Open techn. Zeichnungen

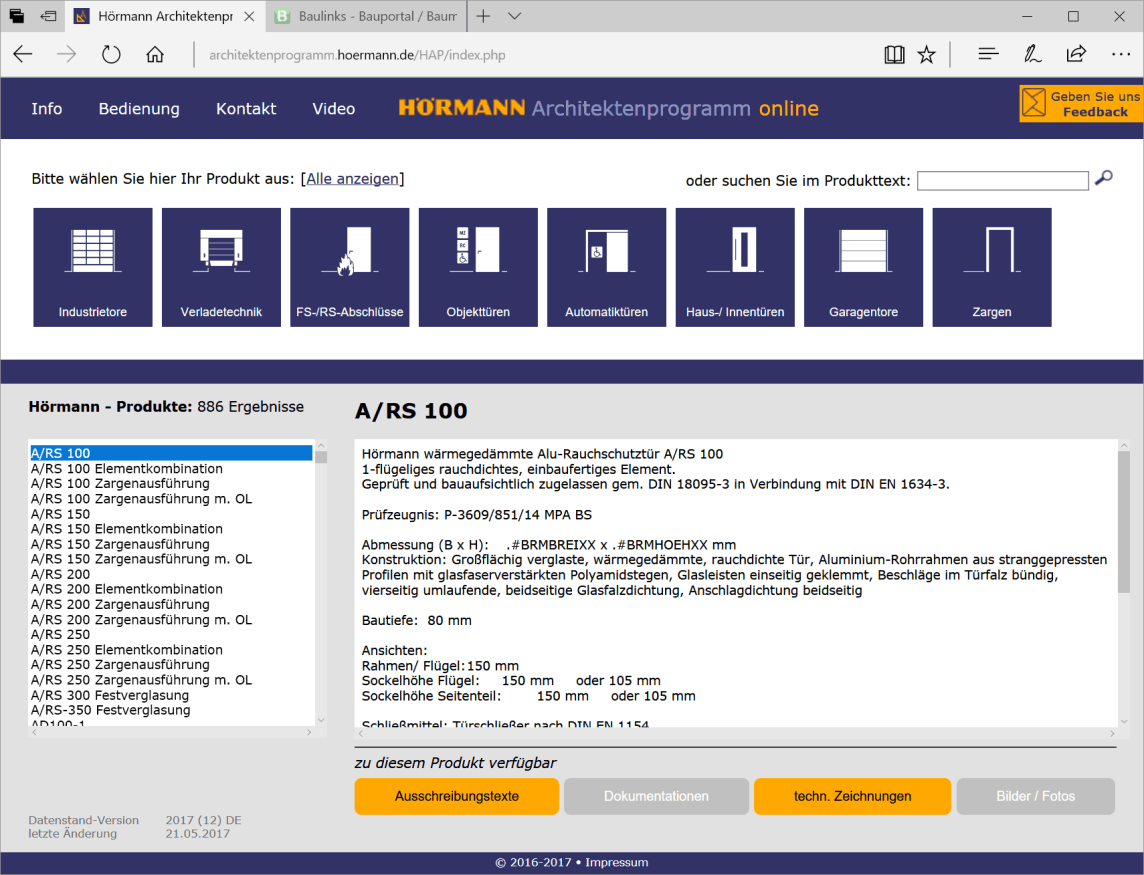[852, 796]
